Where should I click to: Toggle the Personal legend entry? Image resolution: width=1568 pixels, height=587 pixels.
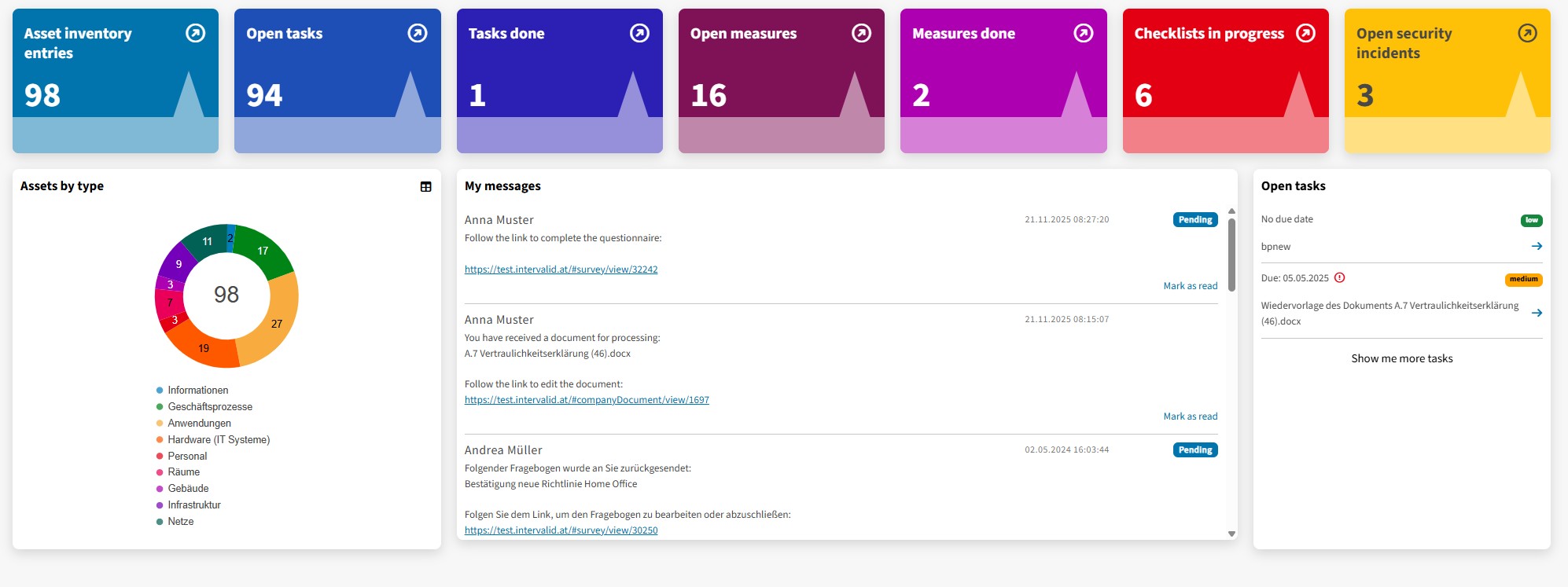click(x=182, y=457)
